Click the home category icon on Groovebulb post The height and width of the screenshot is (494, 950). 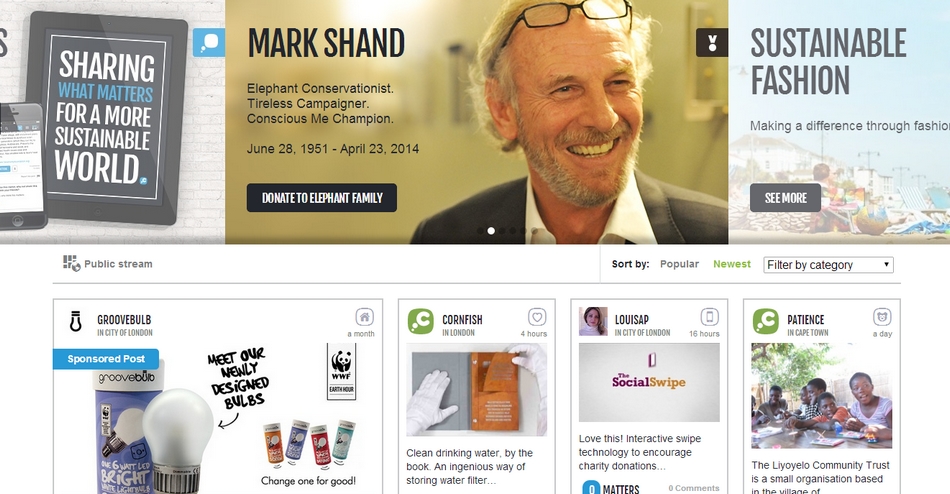(x=364, y=317)
